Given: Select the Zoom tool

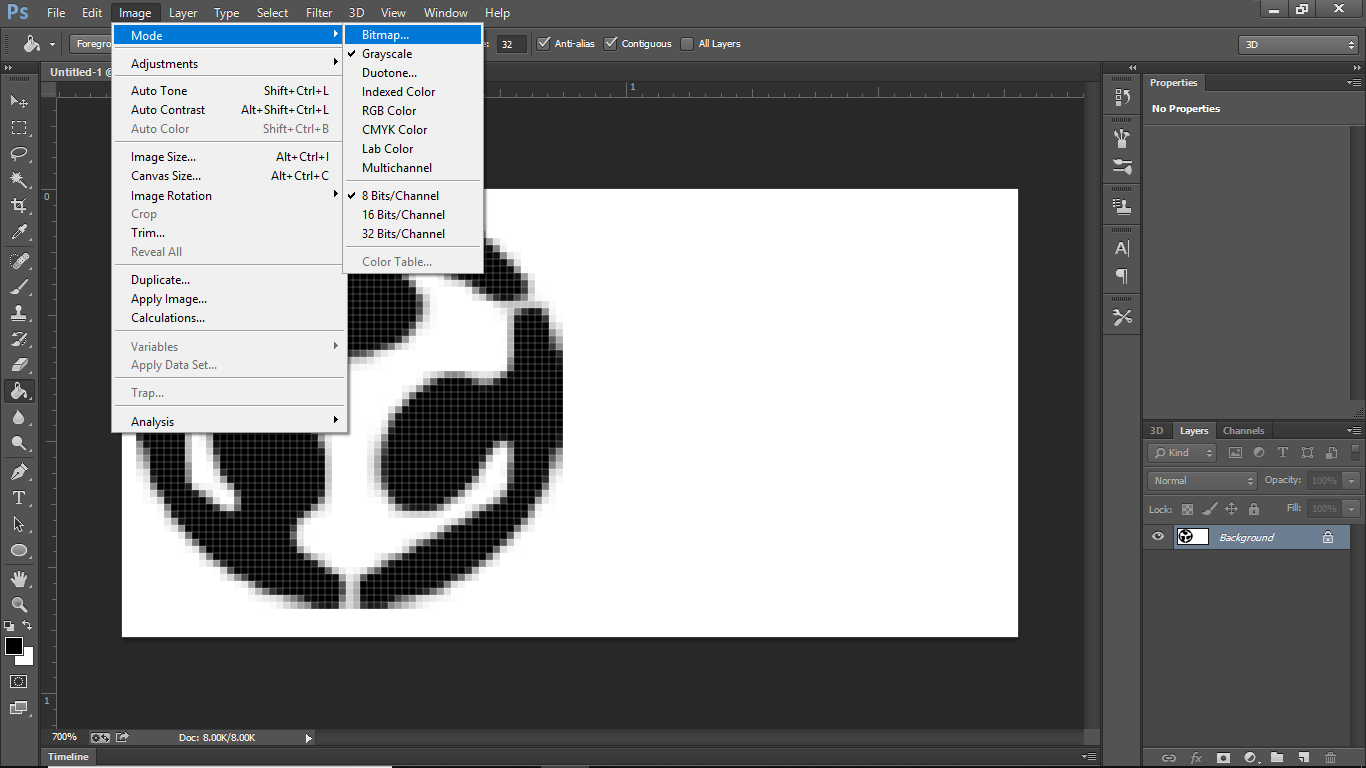Looking at the screenshot, I should [19, 605].
